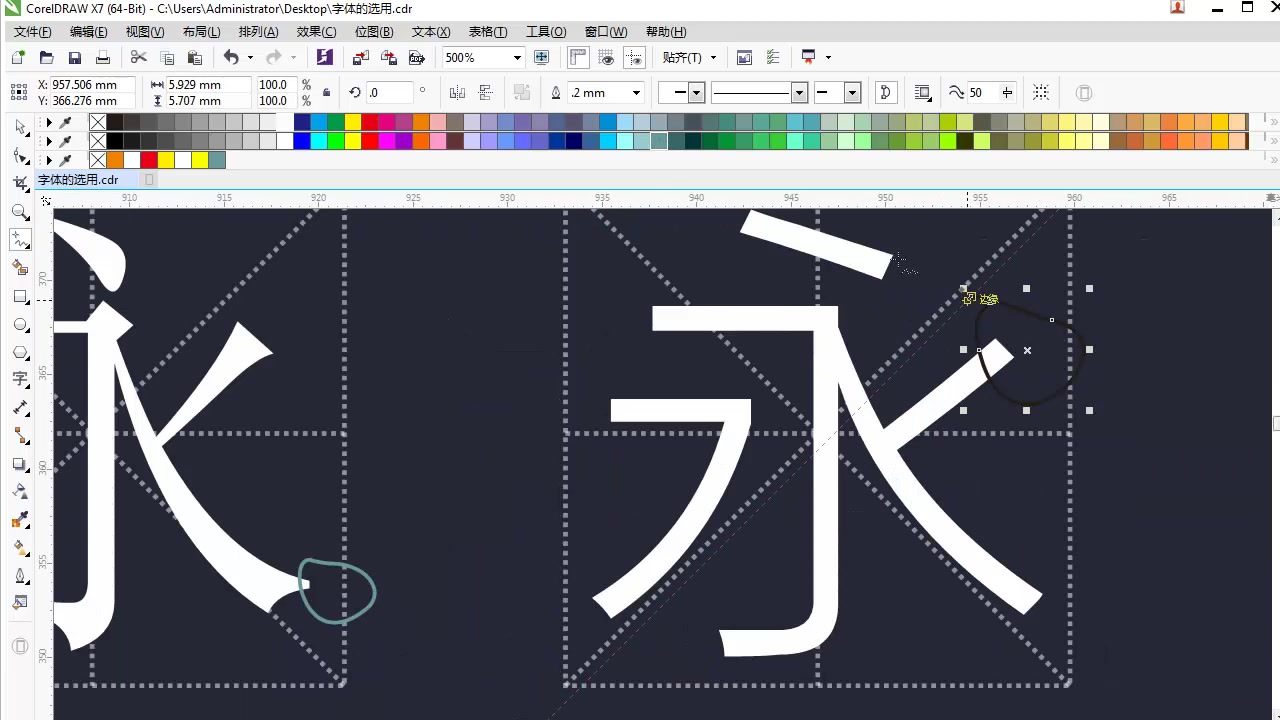Toggle lock aspect ratio for scaling
Screen dimensions: 1280x720
coord(326,92)
